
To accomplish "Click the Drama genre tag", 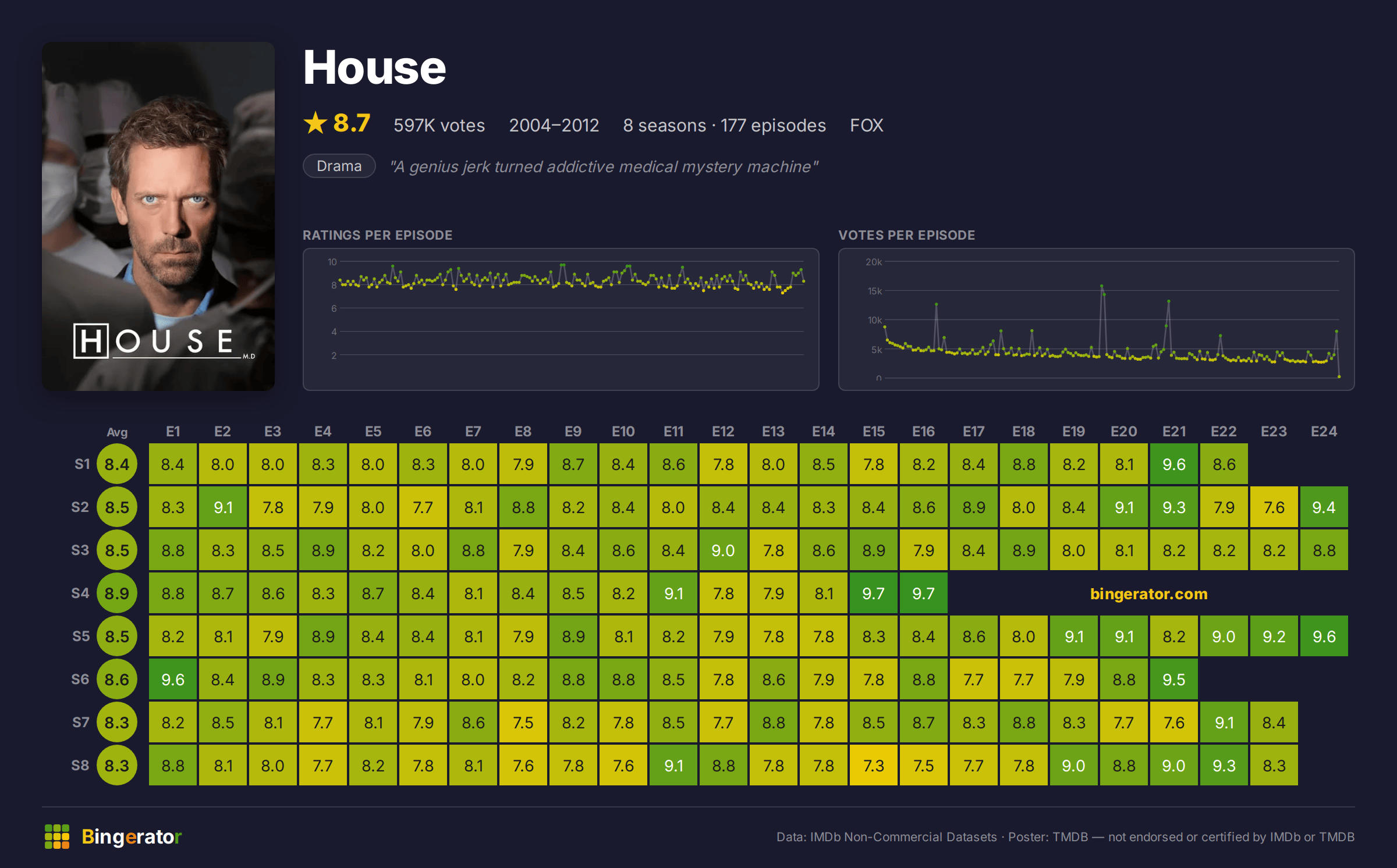I will pyautogui.click(x=339, y=166).
